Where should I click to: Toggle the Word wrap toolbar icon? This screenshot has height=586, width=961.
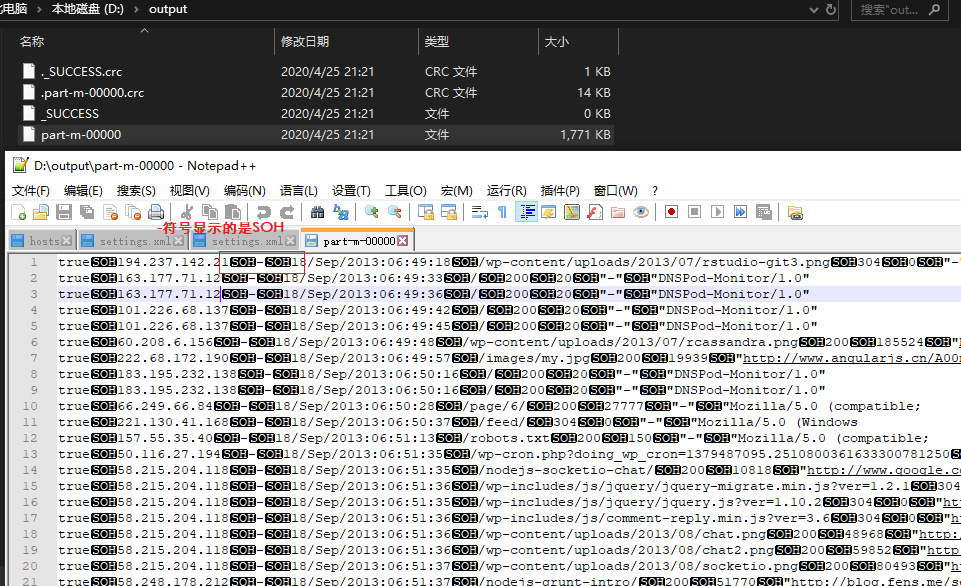[479, 213]
